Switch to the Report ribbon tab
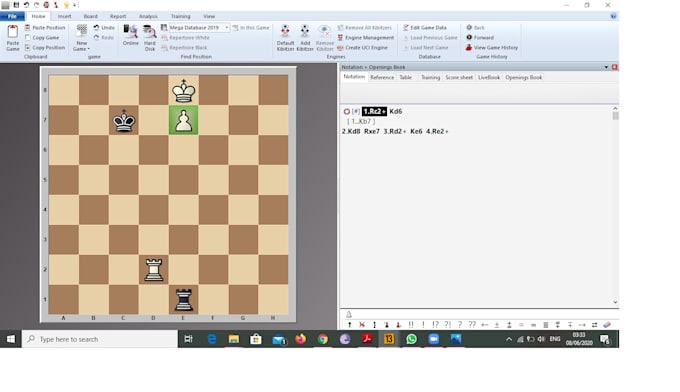This screenshot has width=680, height=392. [118, 16]
